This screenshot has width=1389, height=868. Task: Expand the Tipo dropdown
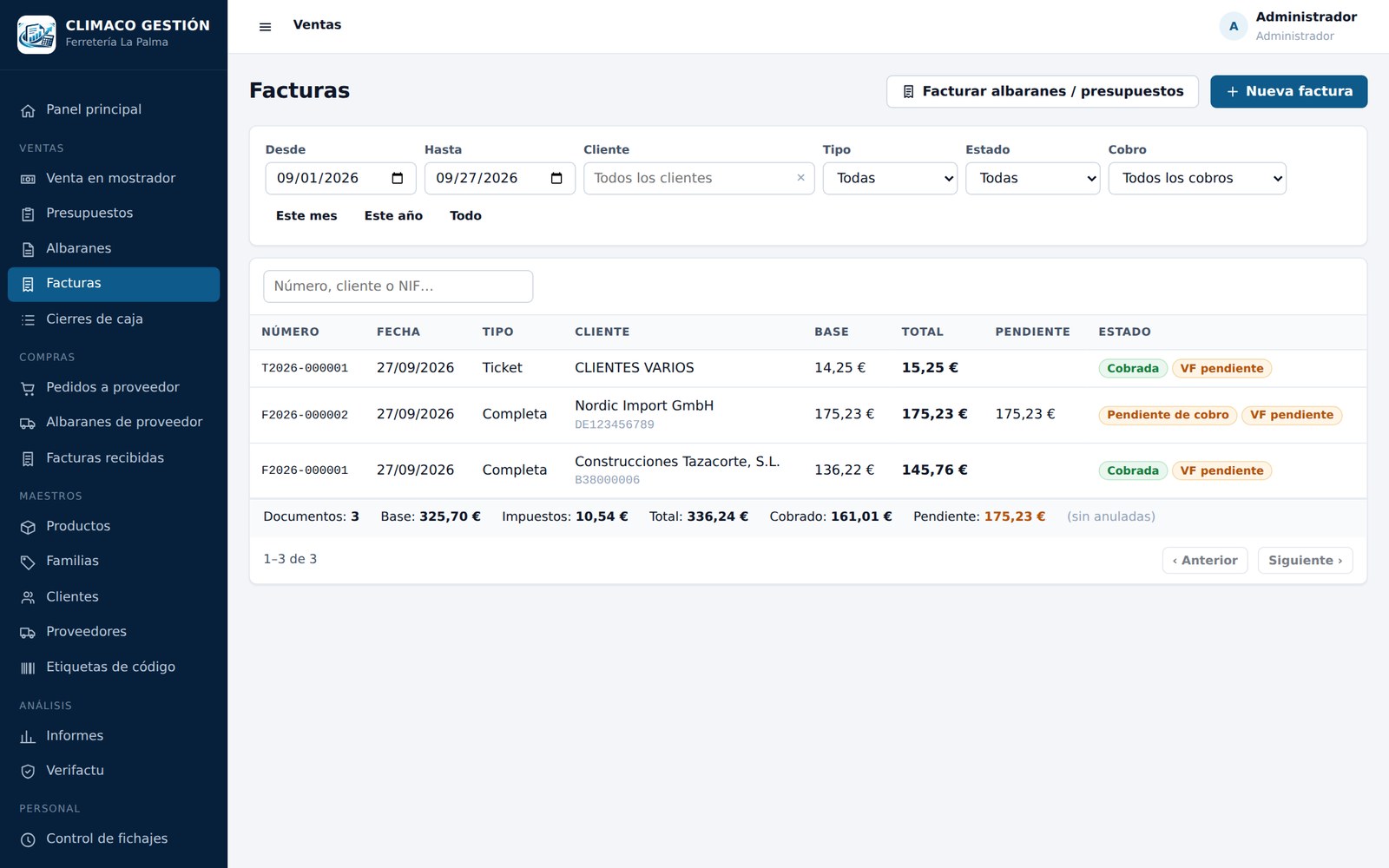click(x=890, y=179)
